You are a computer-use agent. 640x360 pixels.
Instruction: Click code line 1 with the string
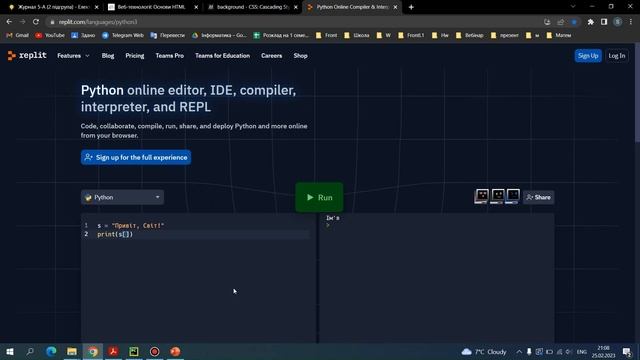pos(131,225)
